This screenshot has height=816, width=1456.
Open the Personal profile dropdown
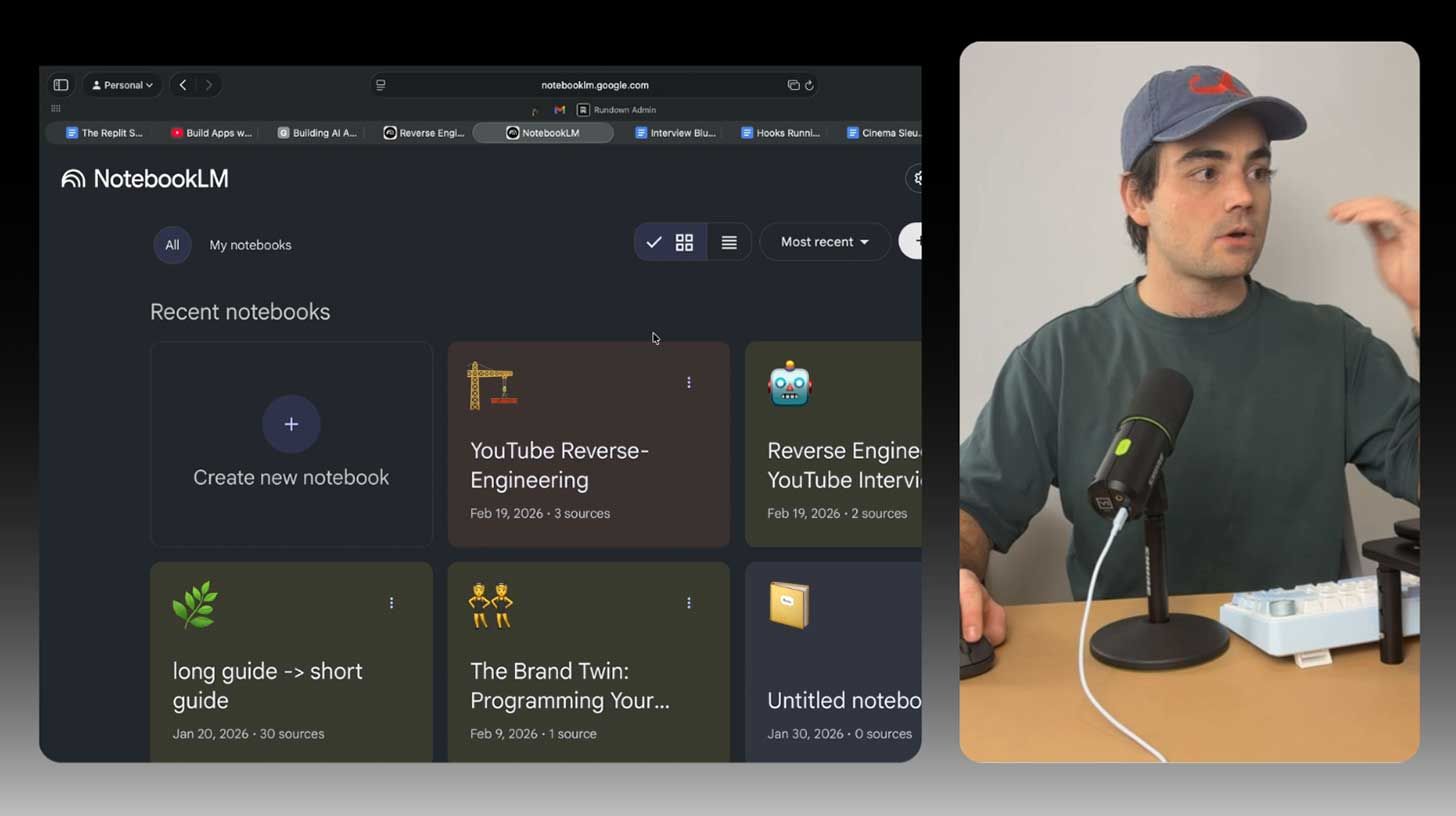(123, 85)
